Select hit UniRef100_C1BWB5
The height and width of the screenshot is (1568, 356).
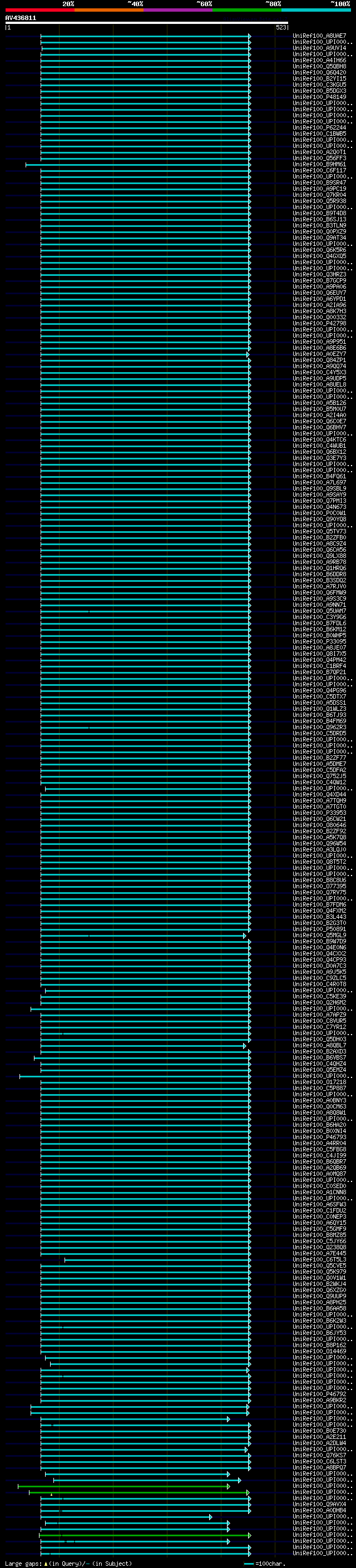point(319,134)
